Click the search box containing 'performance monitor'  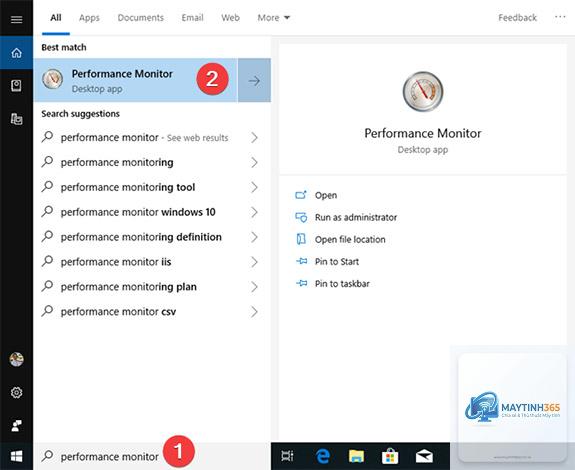[152, 456]
